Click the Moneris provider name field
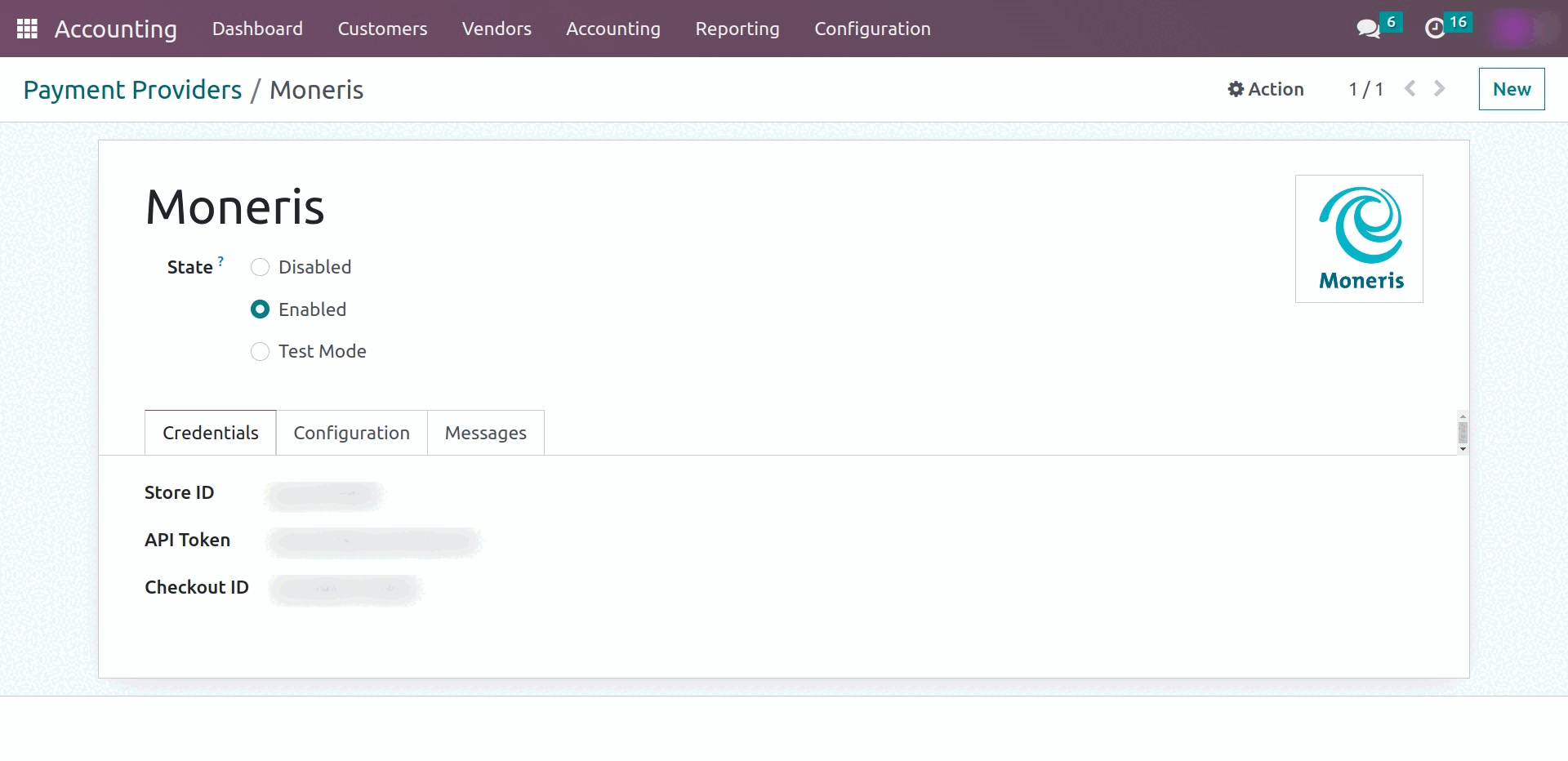This screenshot has height=761, width=1568. [235, 207]
